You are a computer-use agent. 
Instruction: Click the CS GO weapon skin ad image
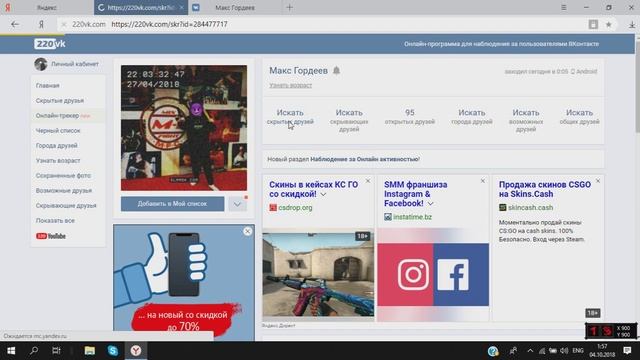[x=318, y=274]
